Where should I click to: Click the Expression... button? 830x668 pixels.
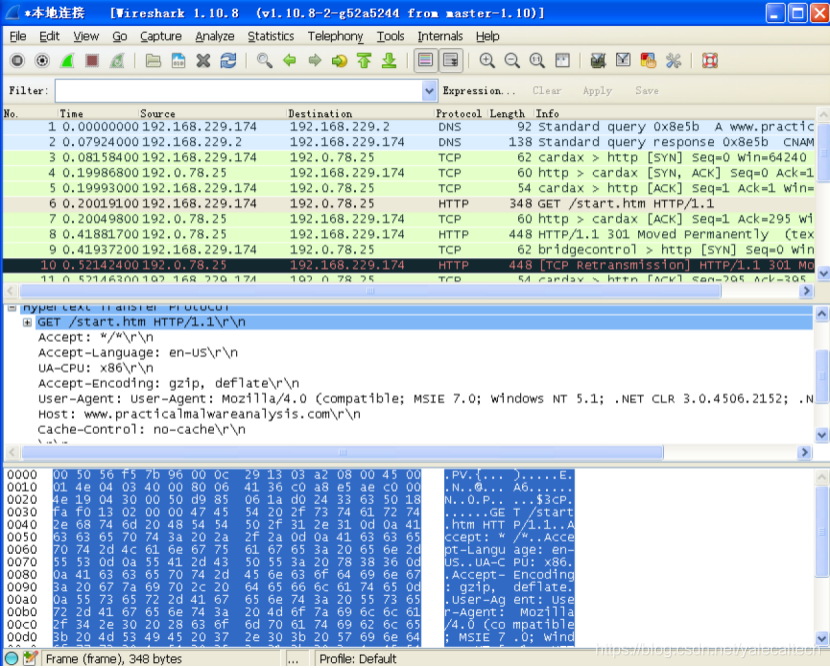pyautogui.click(x=479, y=91)
